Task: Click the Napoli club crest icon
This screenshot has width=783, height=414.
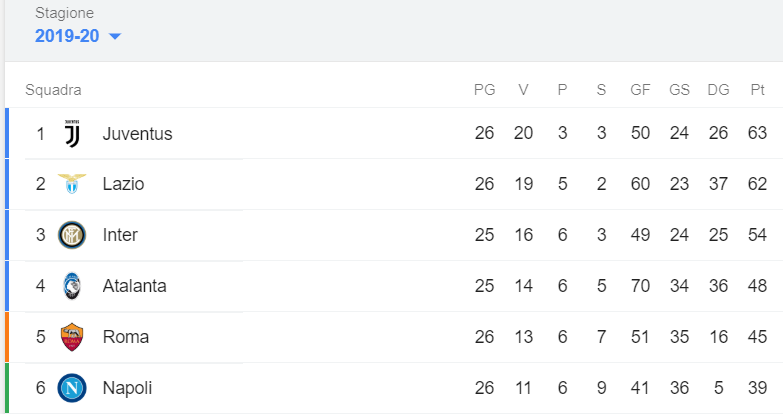Action: pos(72,388)
